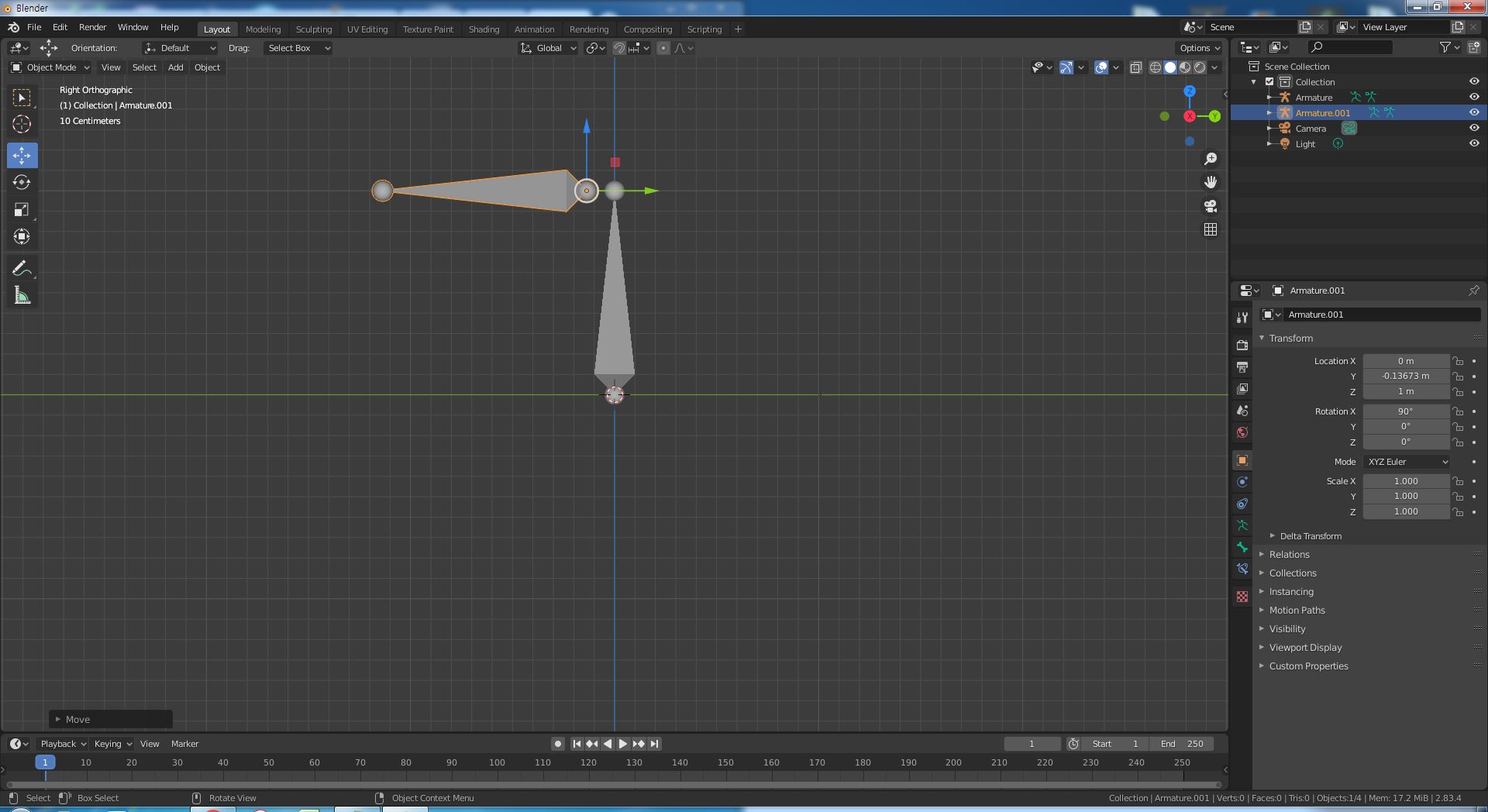
Task: Open the Orientation Default dropdown
Action: pyautogui.click(x=180, y=48)
